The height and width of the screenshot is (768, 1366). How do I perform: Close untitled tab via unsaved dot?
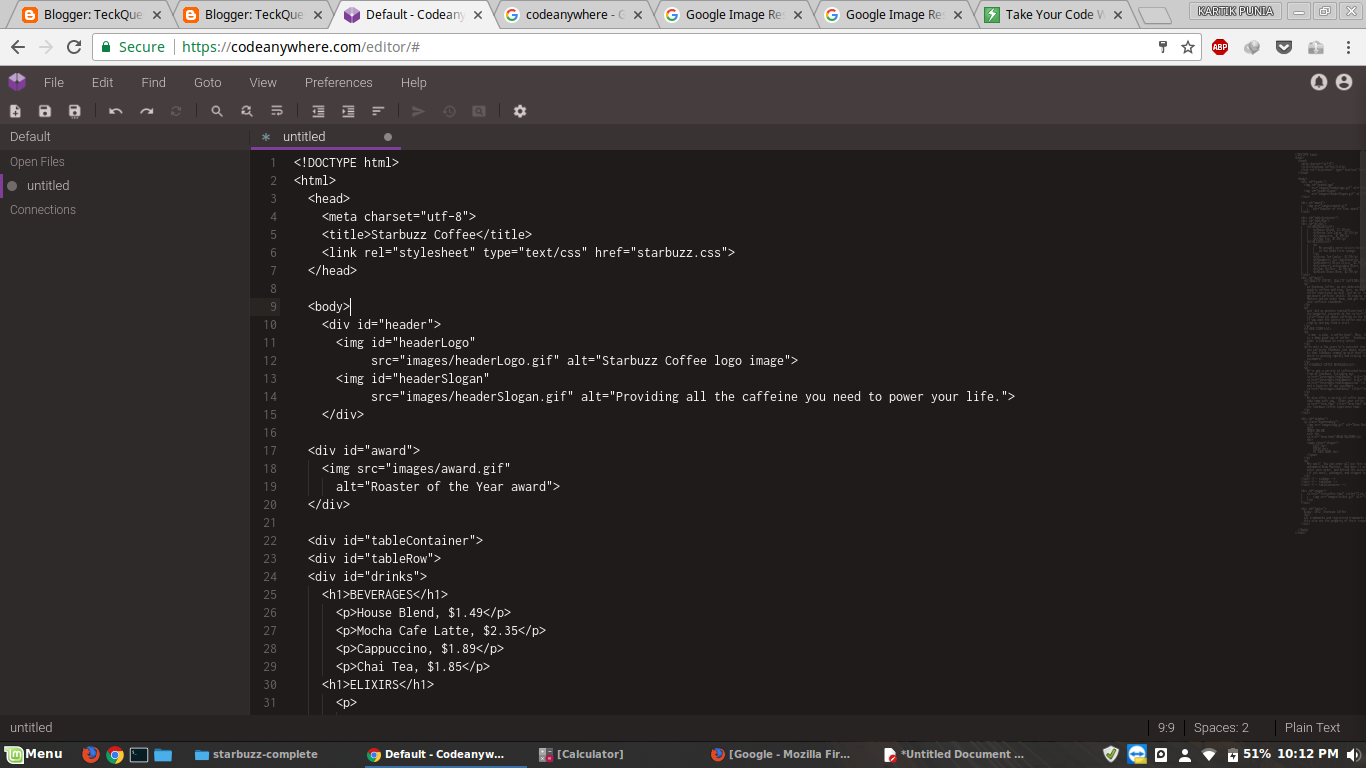pyautogui.click(x=388, y=137)
